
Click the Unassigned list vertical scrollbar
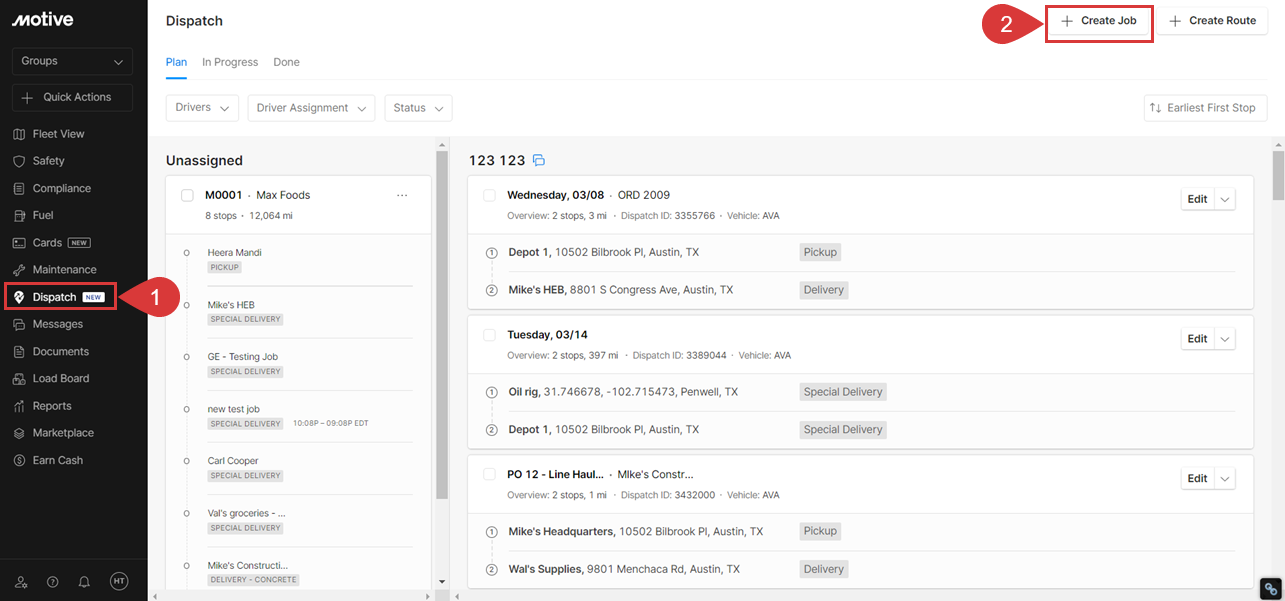coord(441,330)
